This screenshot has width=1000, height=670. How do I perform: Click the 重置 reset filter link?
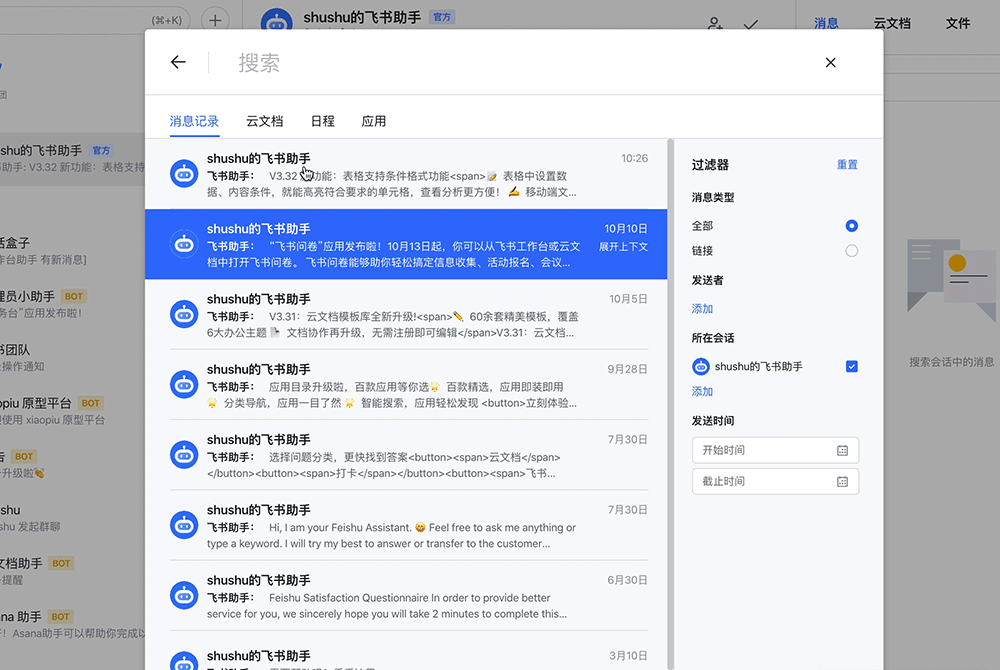point(847,164)
